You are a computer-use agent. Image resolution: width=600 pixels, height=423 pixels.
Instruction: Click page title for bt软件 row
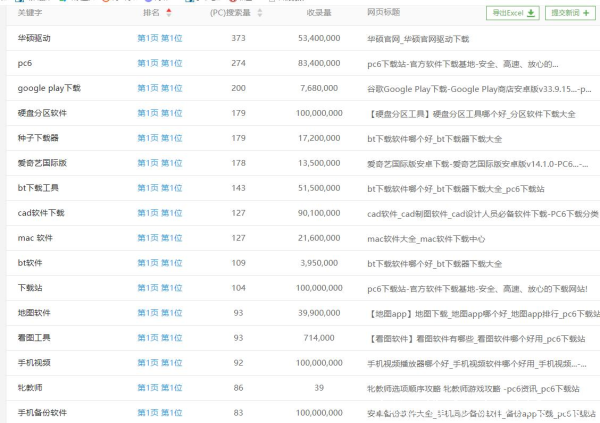click(x=435, y=263)
